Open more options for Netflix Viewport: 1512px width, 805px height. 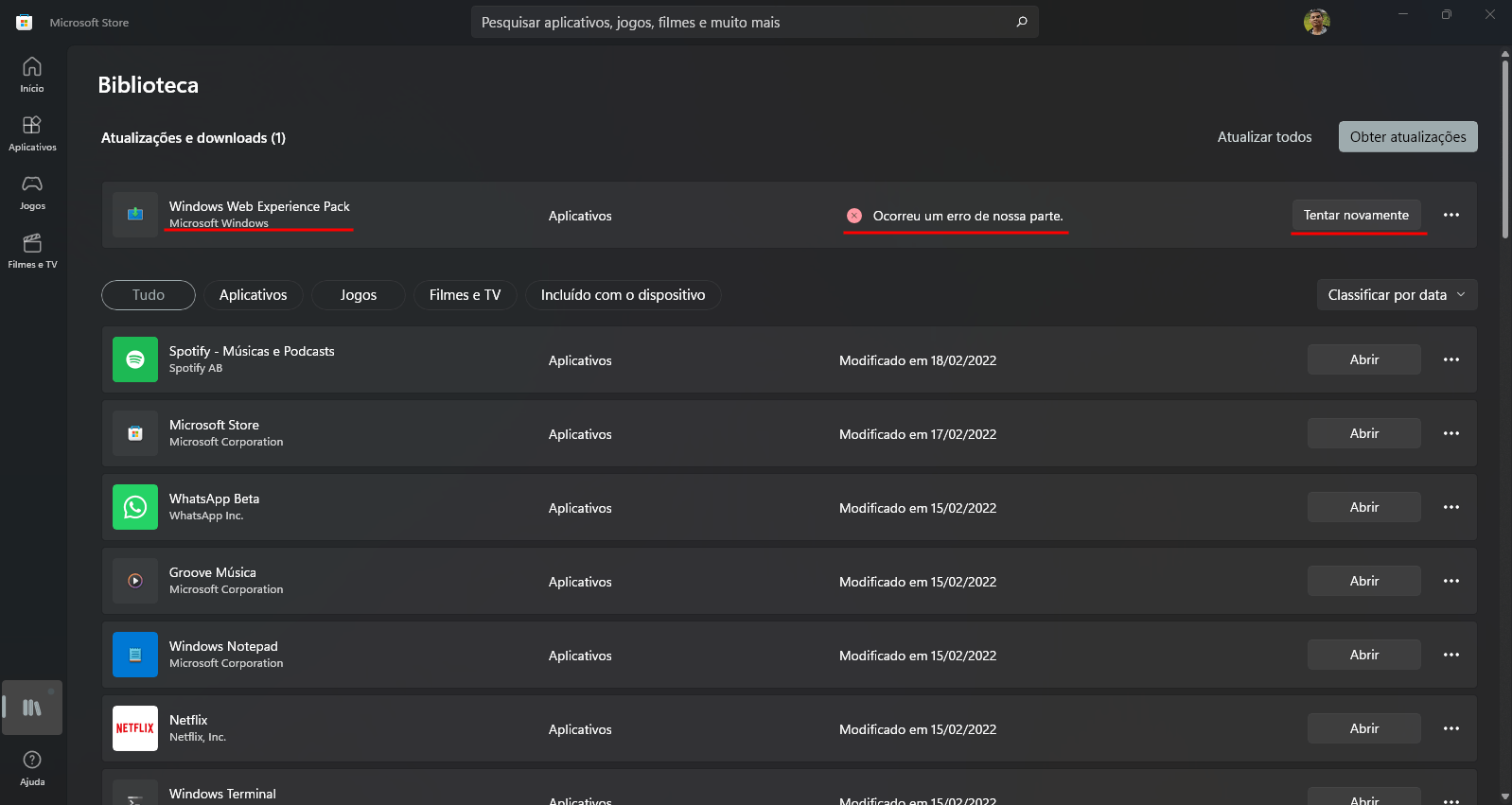[1451, 728]
